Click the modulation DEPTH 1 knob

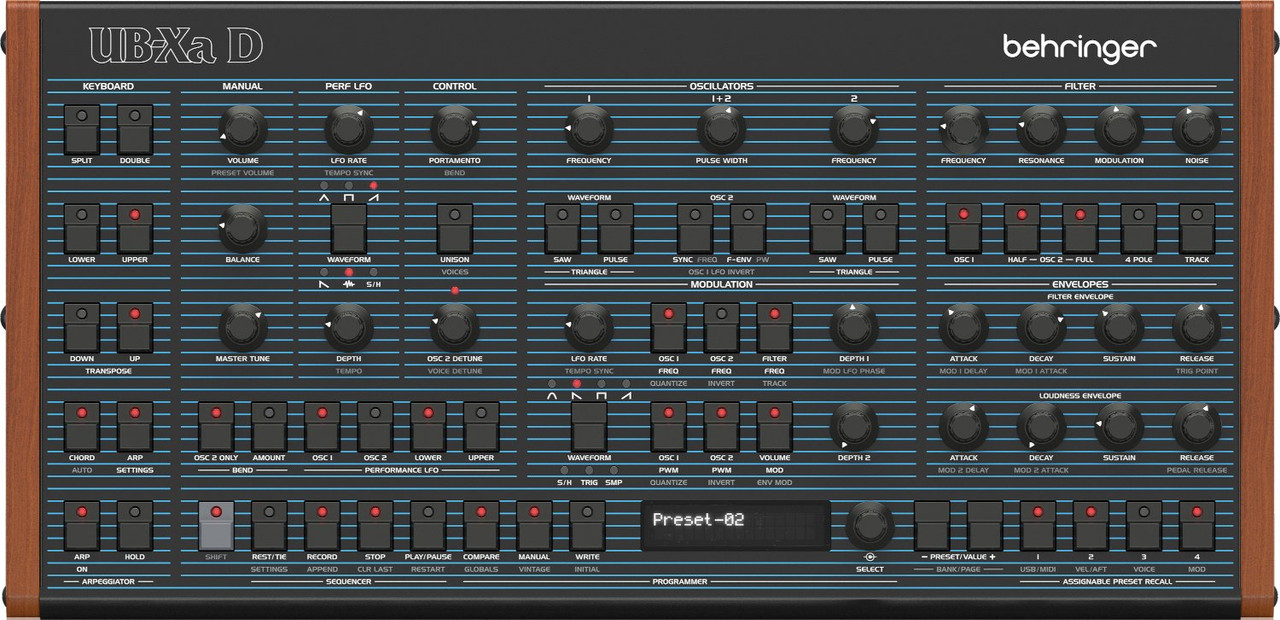(853, 327)
